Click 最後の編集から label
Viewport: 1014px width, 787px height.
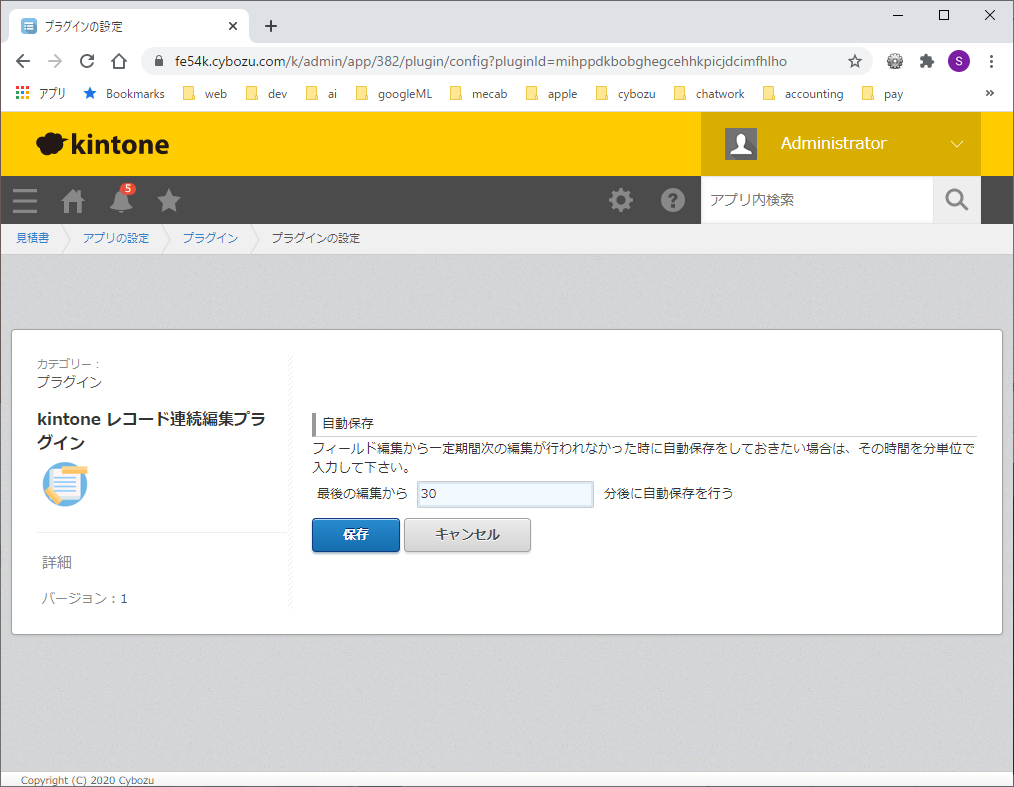coord(362,493)
